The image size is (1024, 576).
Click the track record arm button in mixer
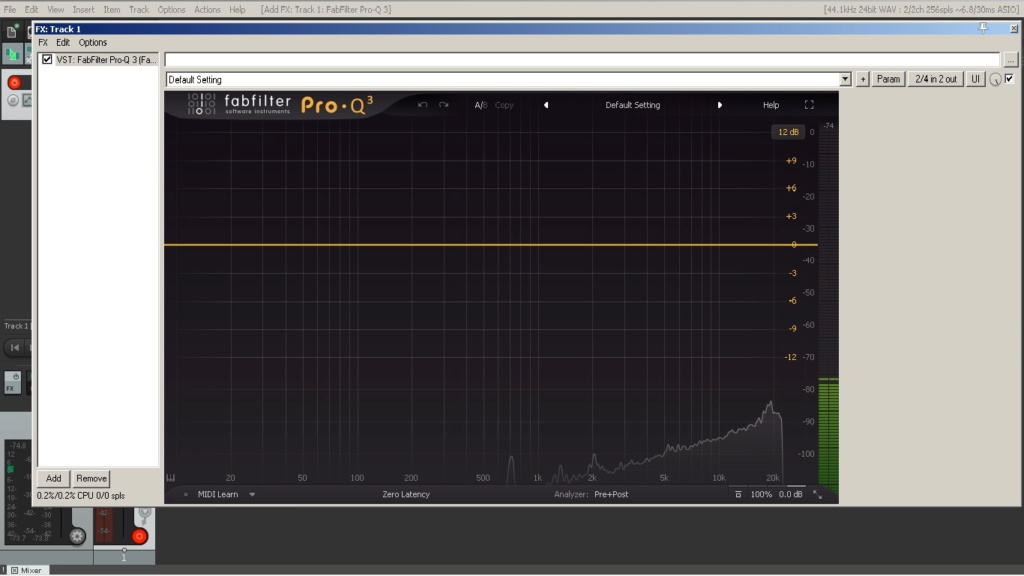click(x=139, y=537)
